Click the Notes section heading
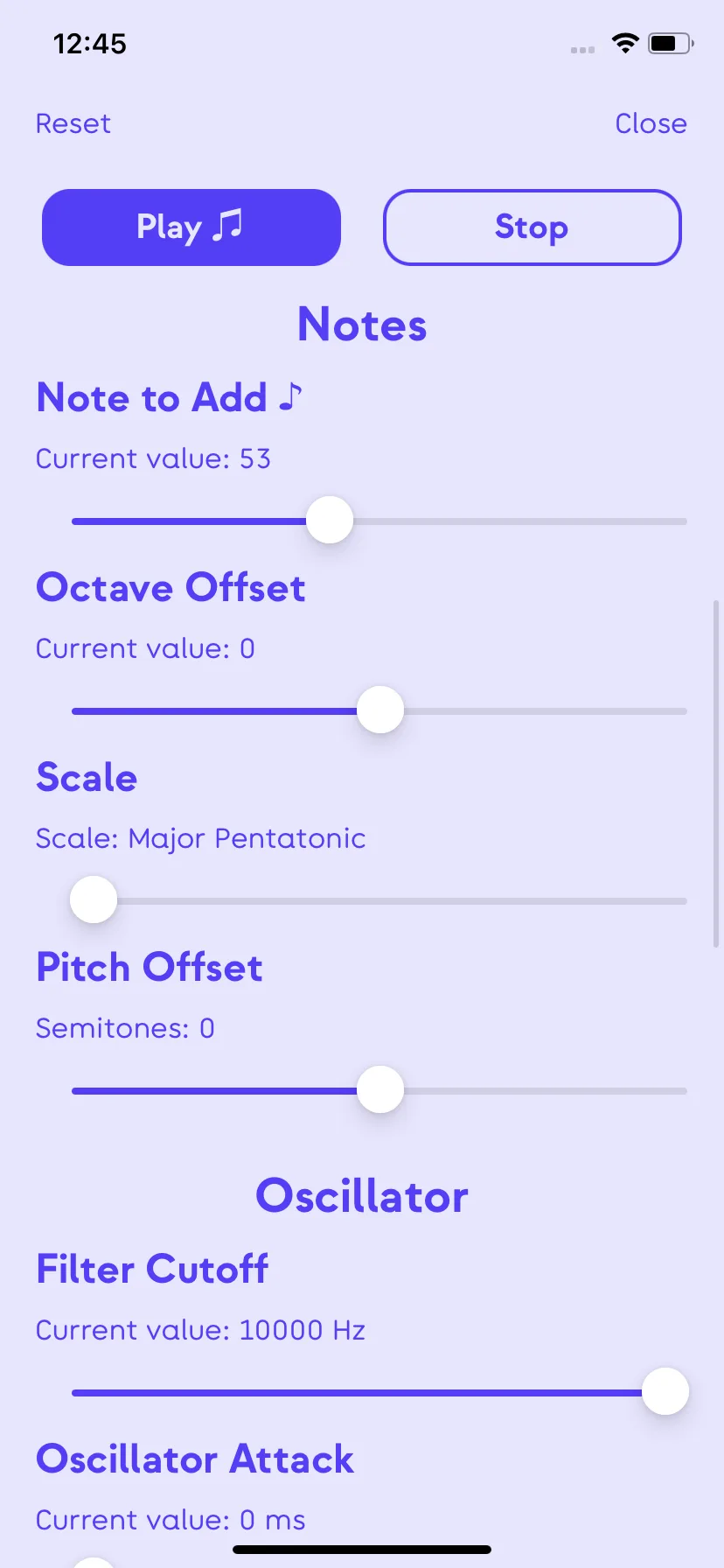Viewport: 724px width, 1568px height. 362,325
